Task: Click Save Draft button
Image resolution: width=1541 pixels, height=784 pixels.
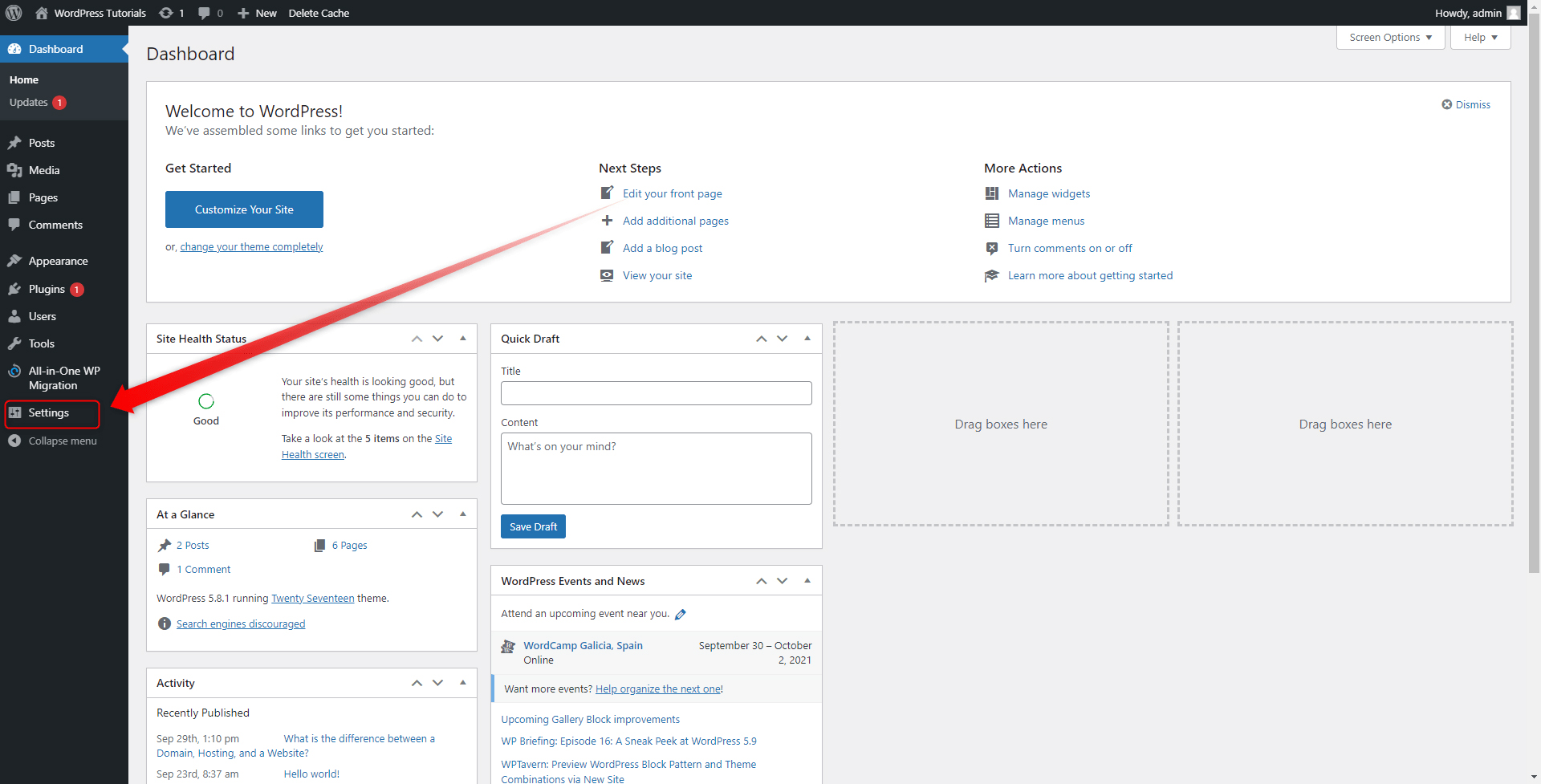Action: (533, 526)
